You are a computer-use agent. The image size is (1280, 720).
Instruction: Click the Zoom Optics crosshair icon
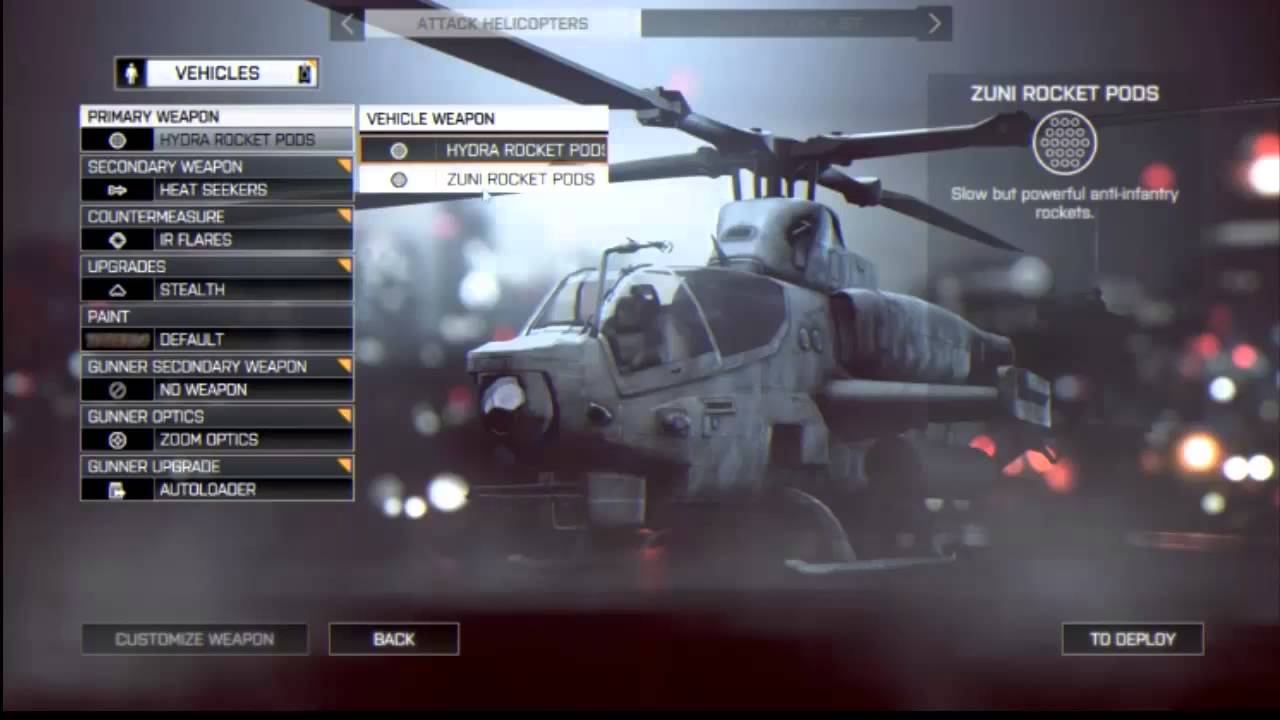(117, 440)
